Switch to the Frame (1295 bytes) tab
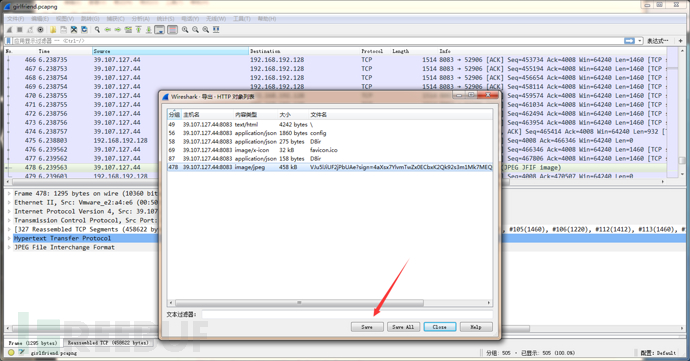The width and height of the screenshot is (690, 361). pyautogui.click(x=33, y=343)
